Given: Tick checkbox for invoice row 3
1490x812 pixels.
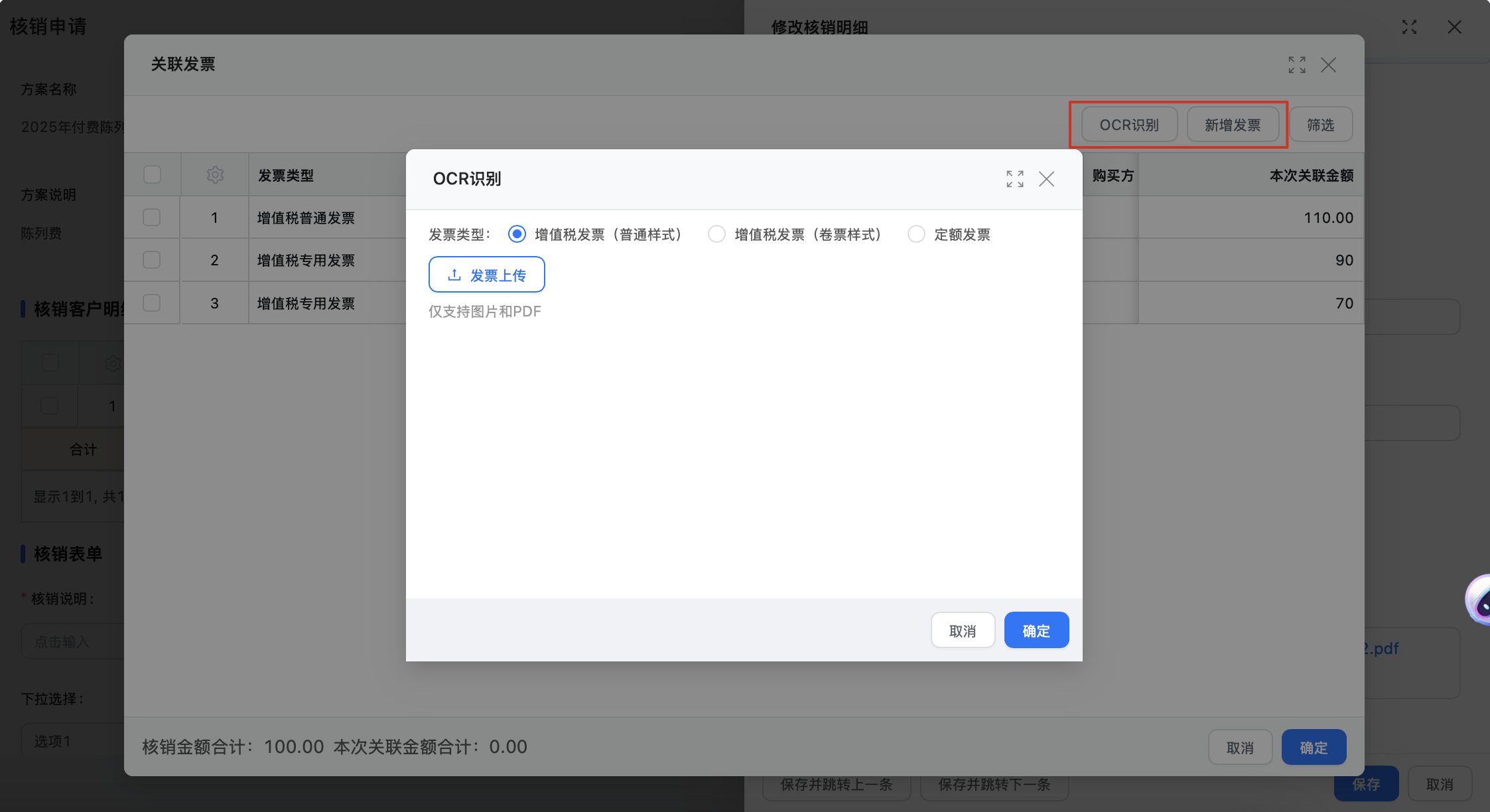Looking at the screenshot, I should click(x=152, y=303).
